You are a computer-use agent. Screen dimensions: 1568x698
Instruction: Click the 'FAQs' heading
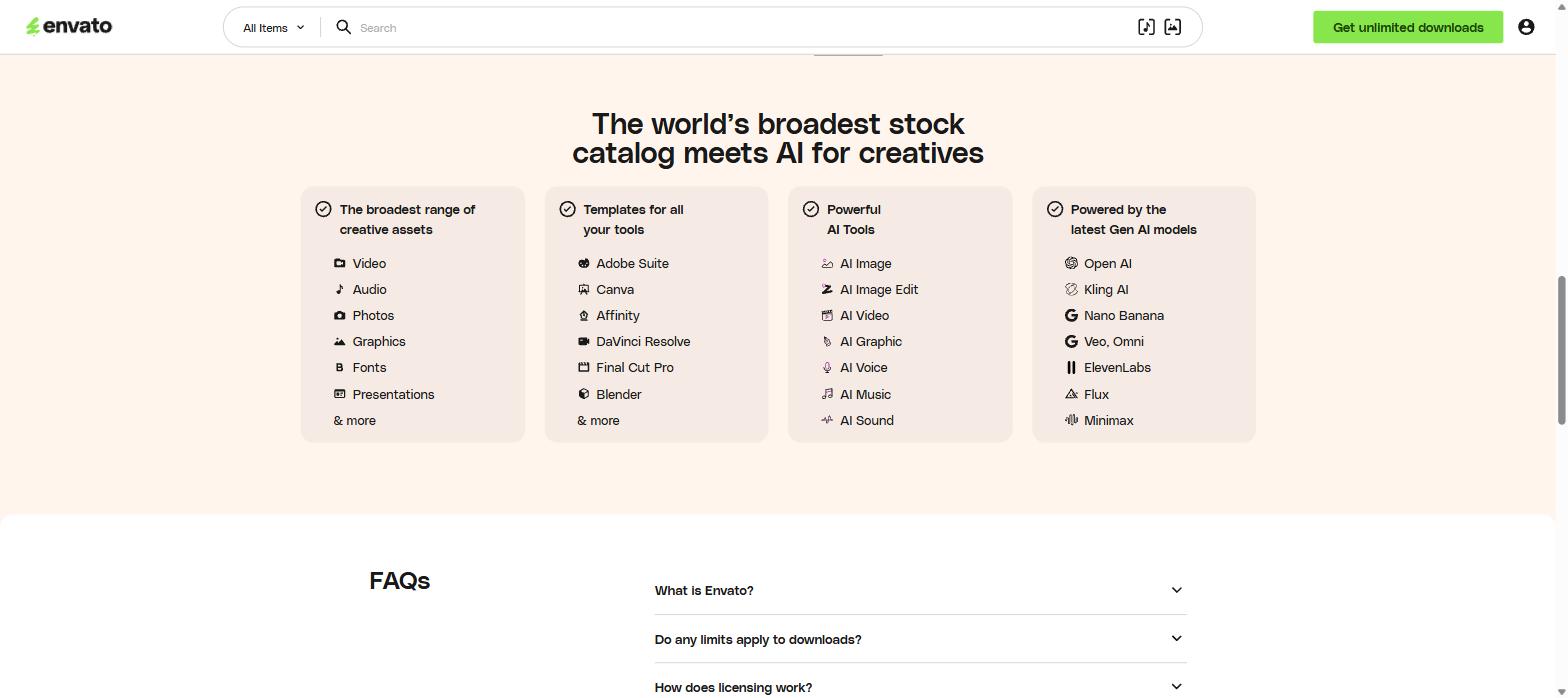coord(400,580)
